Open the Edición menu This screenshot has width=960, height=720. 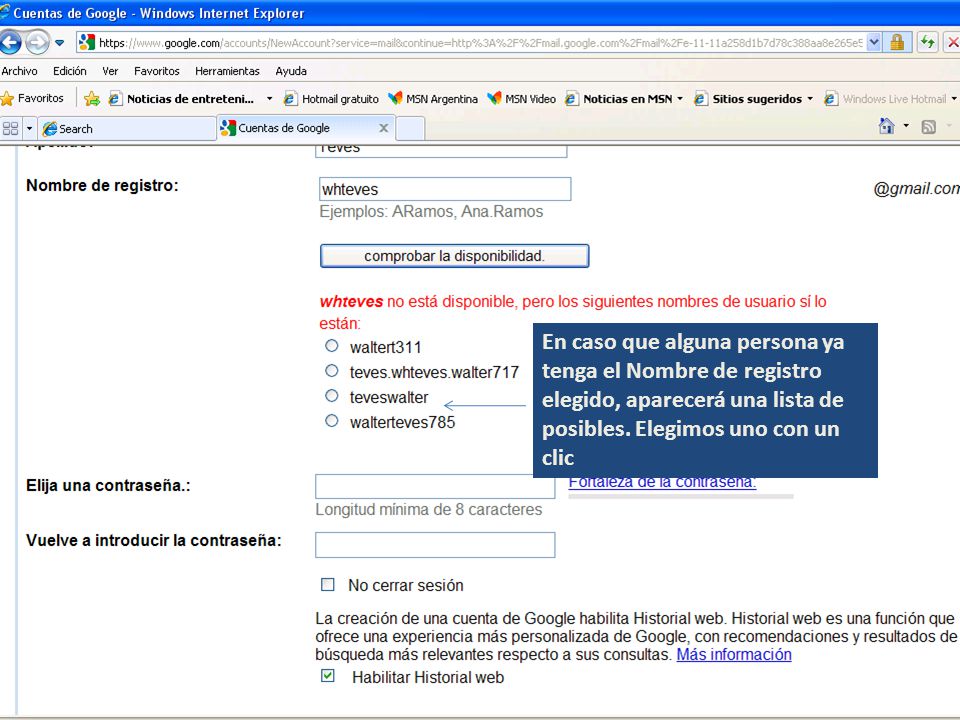[70, 71]
